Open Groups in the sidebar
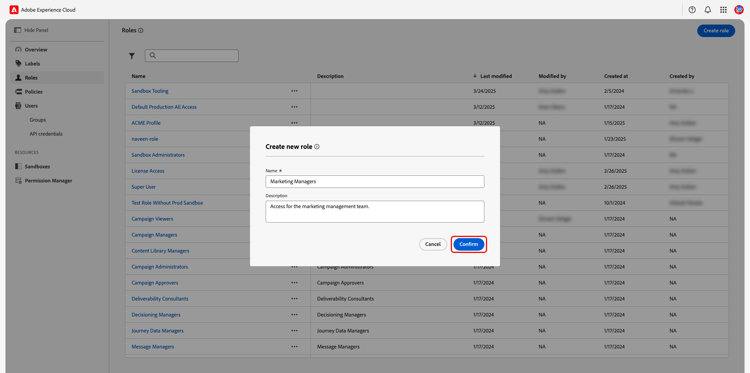This screenshot has width=750, height=373. pyautogui.click(x=38, y=120)
